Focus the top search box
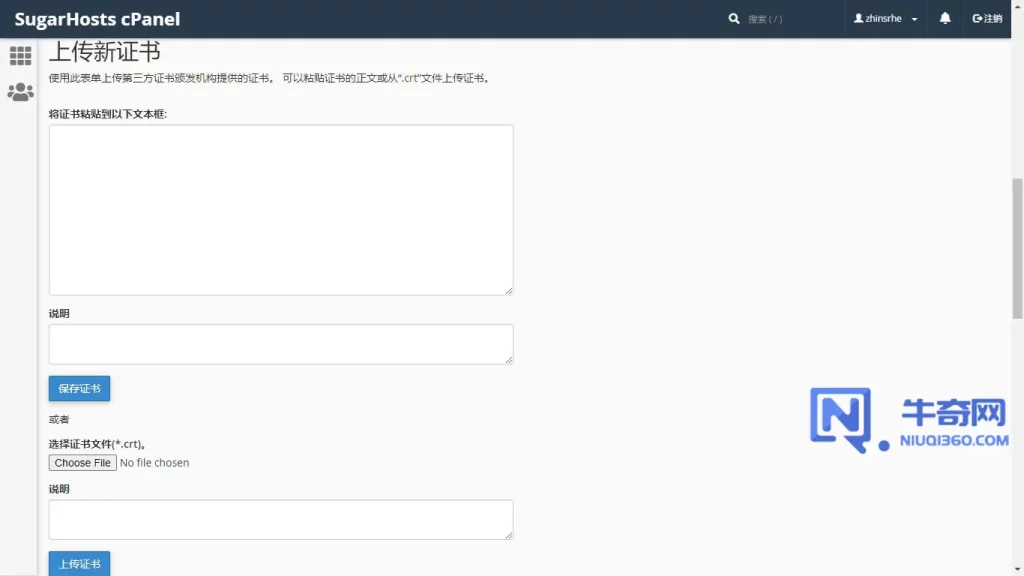Image resolution: width=1024 pixels, height=576 pixels. pyautogui.click(x=790, y=19)
